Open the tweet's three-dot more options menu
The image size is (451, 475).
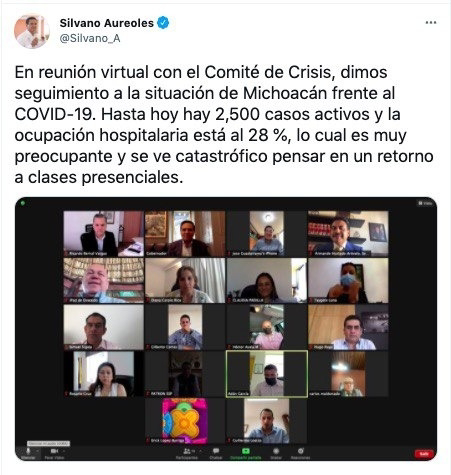[x=431, y=23]
